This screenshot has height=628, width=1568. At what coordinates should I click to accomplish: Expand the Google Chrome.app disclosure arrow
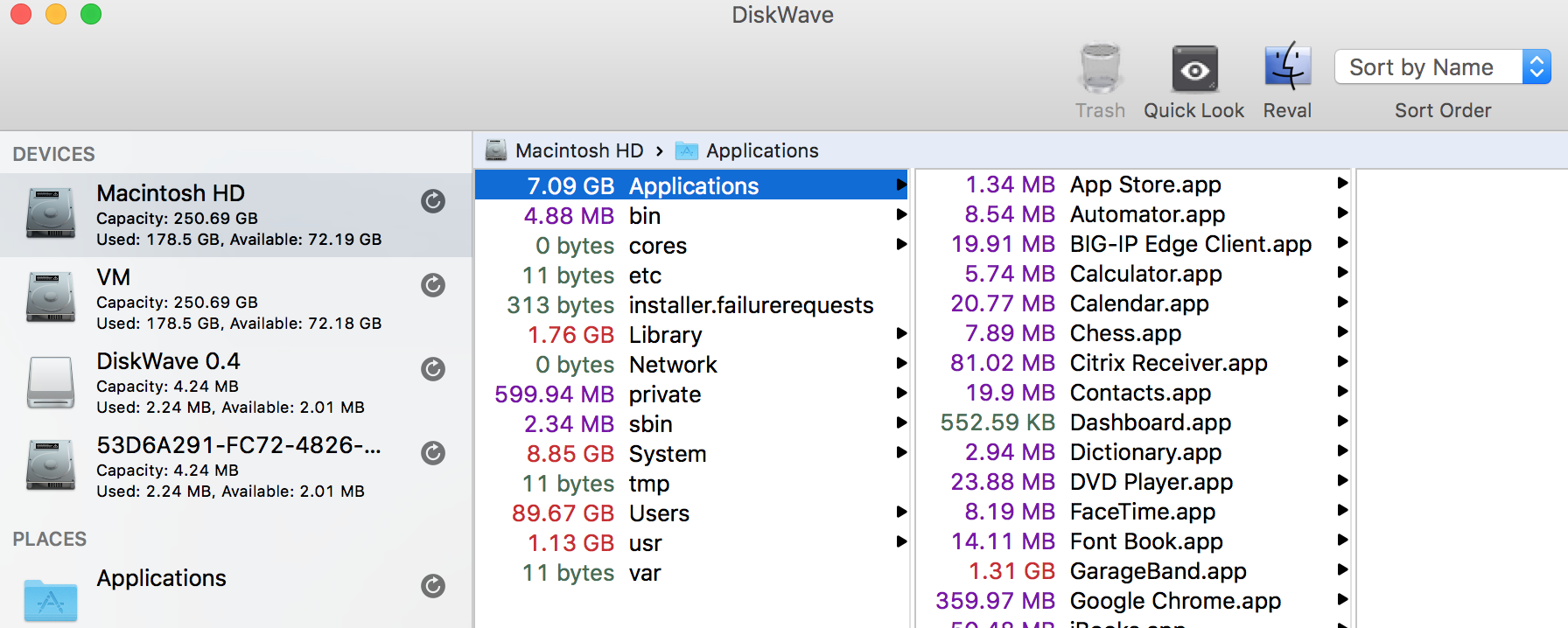pos(1342,599)
